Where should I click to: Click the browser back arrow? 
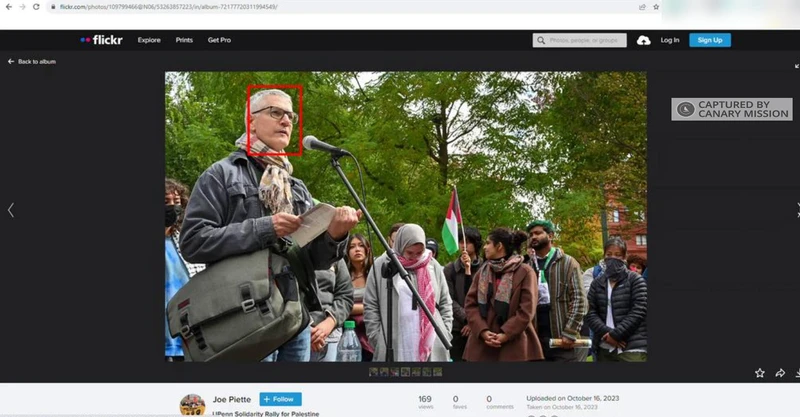tap(9, 7)
